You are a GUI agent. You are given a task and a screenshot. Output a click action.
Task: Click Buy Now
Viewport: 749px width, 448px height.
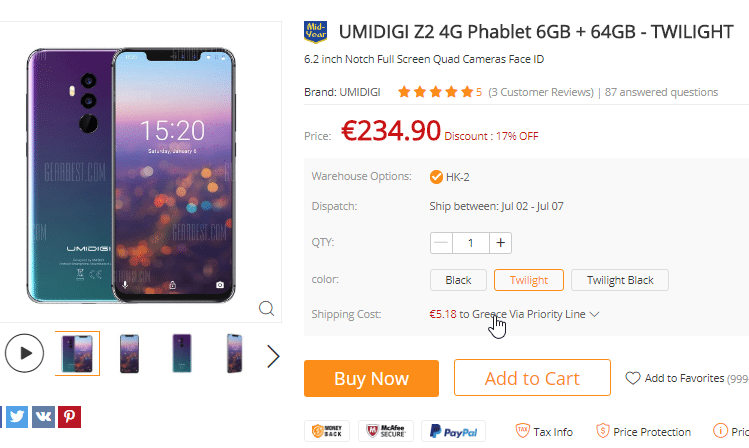(371, 378)
